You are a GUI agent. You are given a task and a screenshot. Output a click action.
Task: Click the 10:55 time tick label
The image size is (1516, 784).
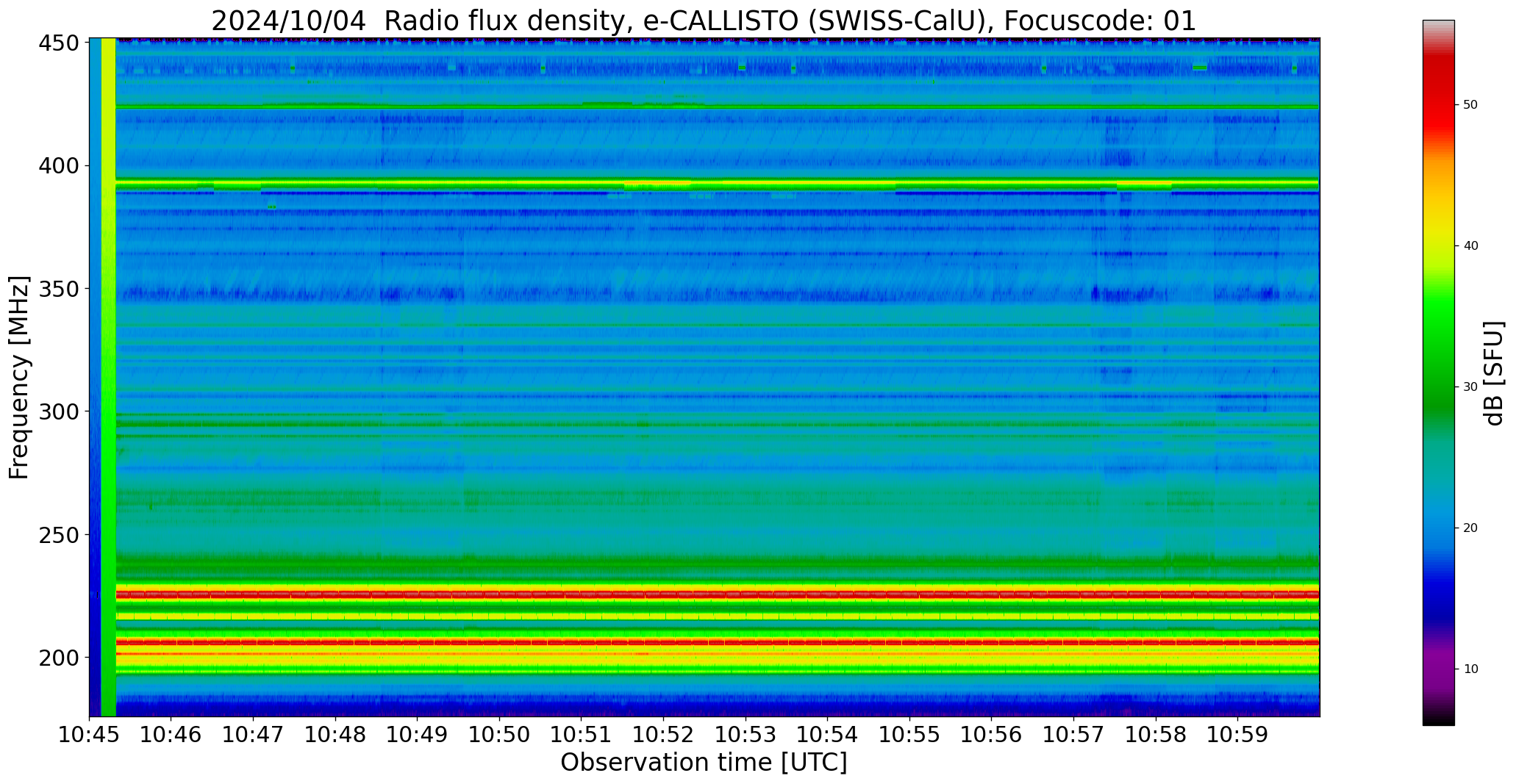tap(909, 734)
